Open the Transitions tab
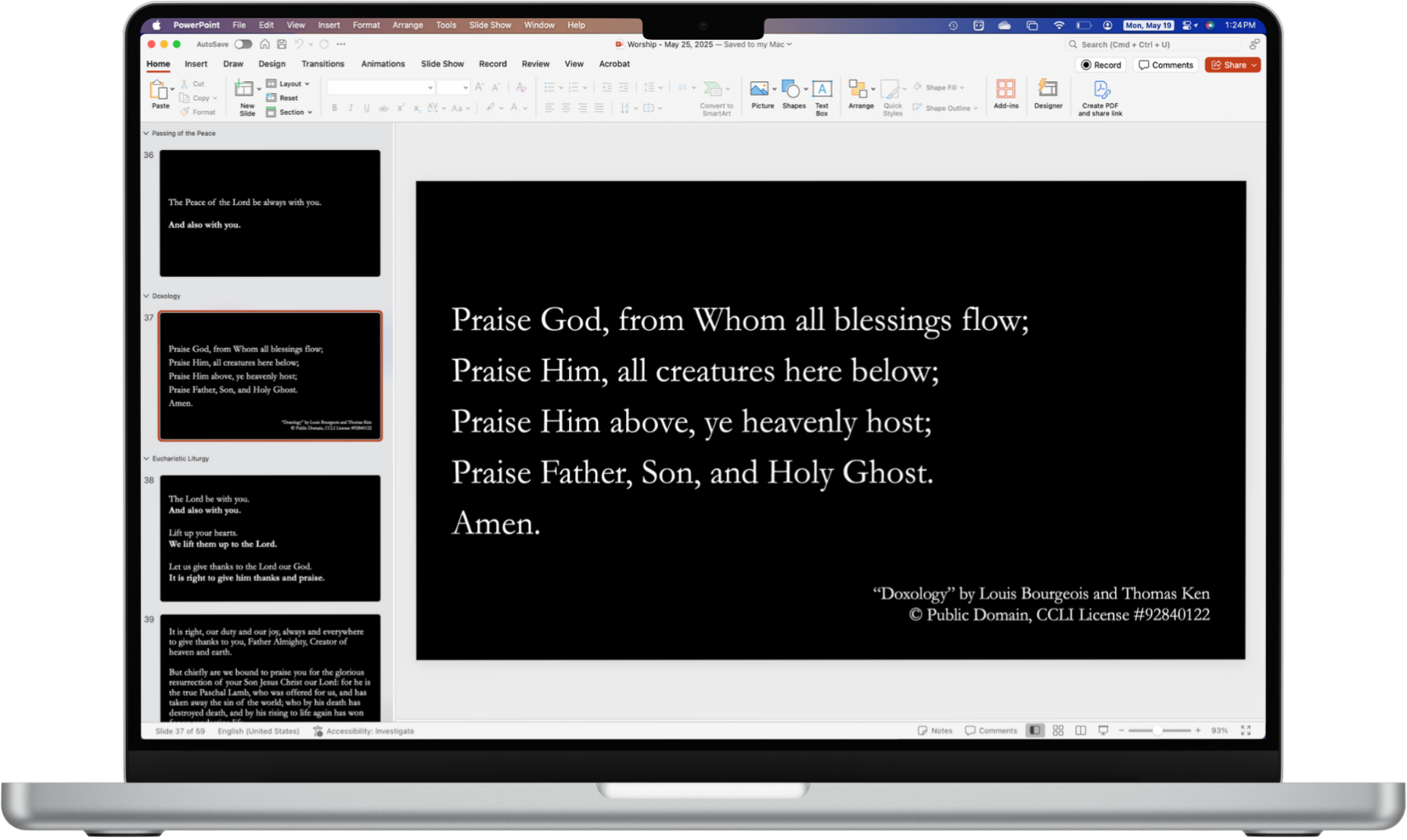The image size is (1407, 840). pyautogui.click(x=322, y=64)
